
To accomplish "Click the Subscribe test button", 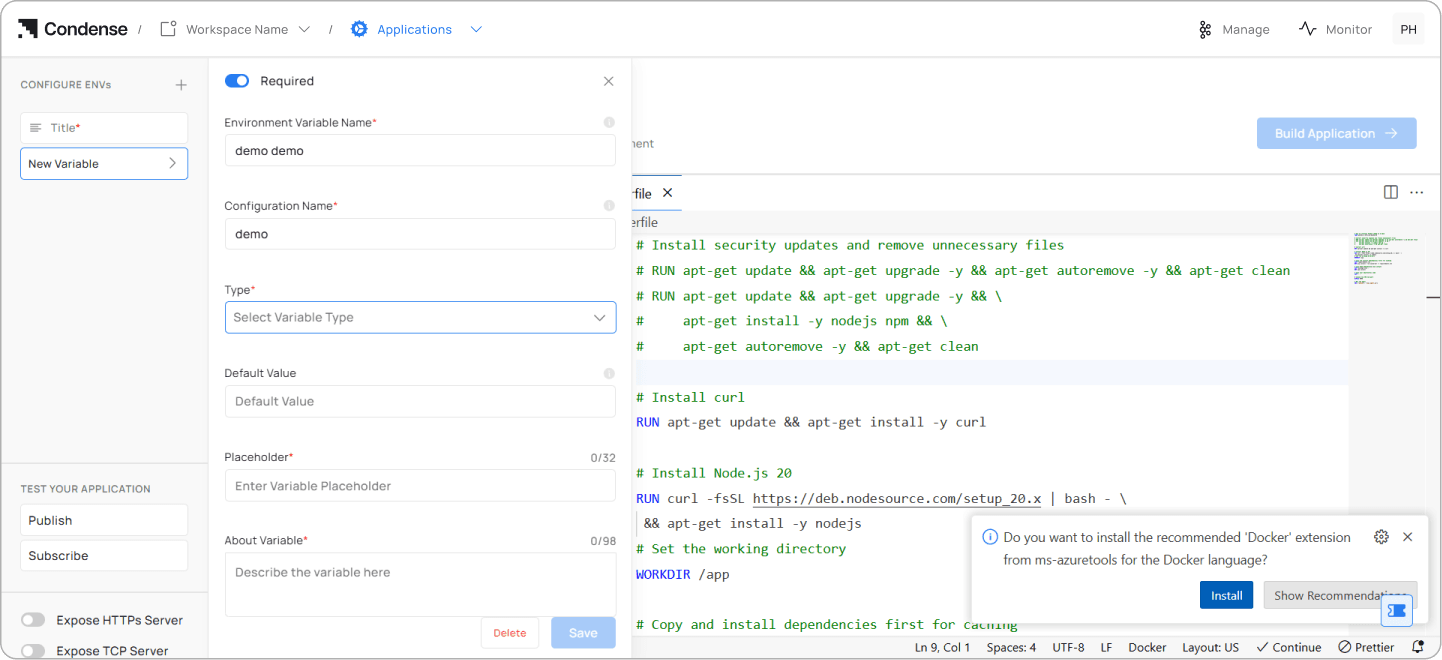I will [104, 556].
